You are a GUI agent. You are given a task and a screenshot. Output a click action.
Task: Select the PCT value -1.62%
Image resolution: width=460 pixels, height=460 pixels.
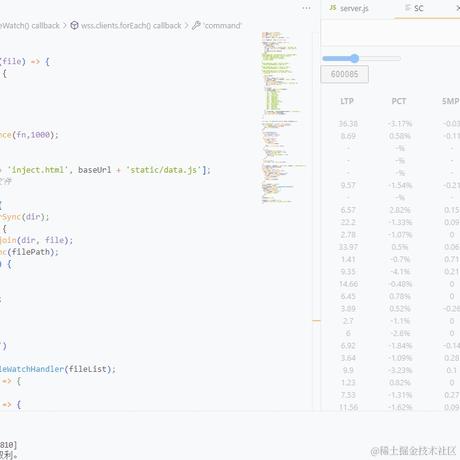pyautogui.click(x=400, y=407)
